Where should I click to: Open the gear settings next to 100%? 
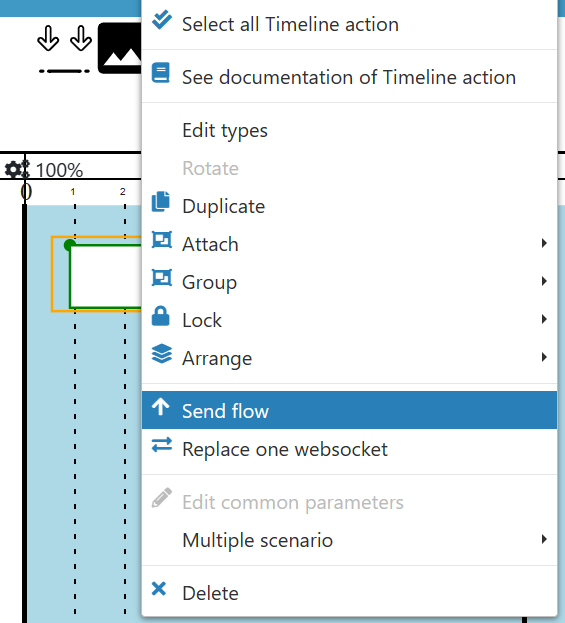click(17, 170)
